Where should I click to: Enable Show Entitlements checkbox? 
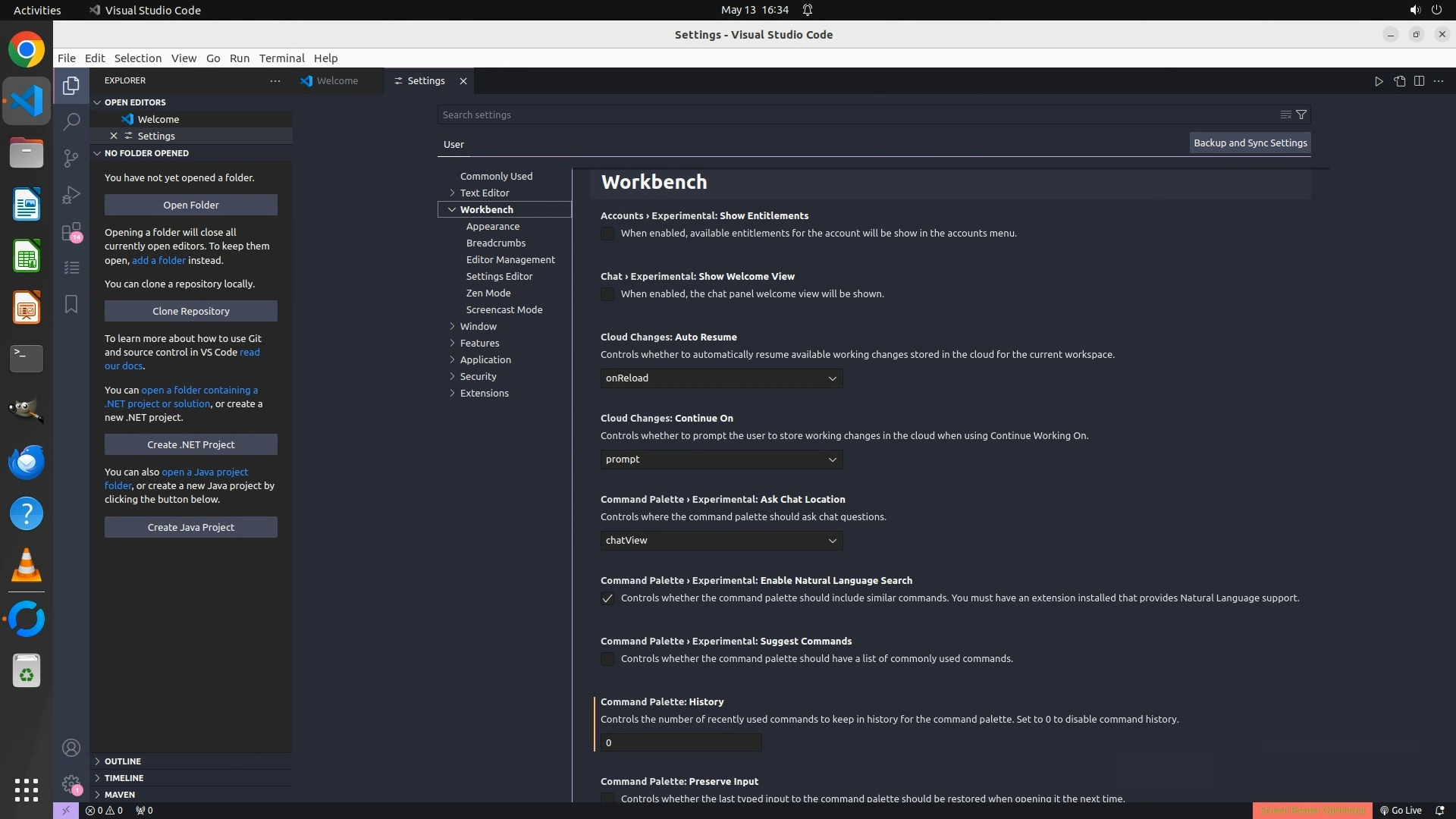point(607,234)
